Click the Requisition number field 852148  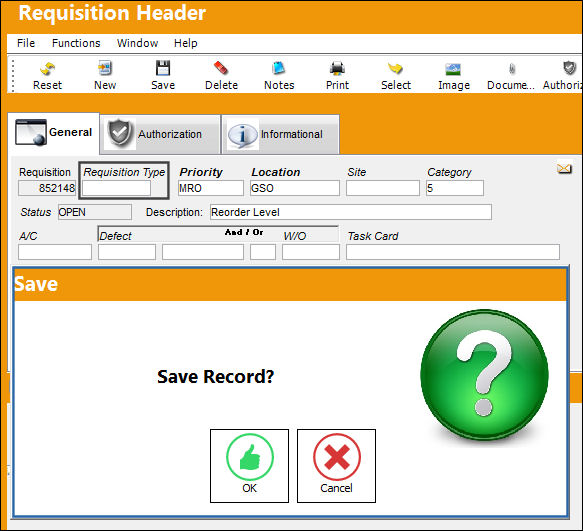pyautogui.click(x=47, y=188)
